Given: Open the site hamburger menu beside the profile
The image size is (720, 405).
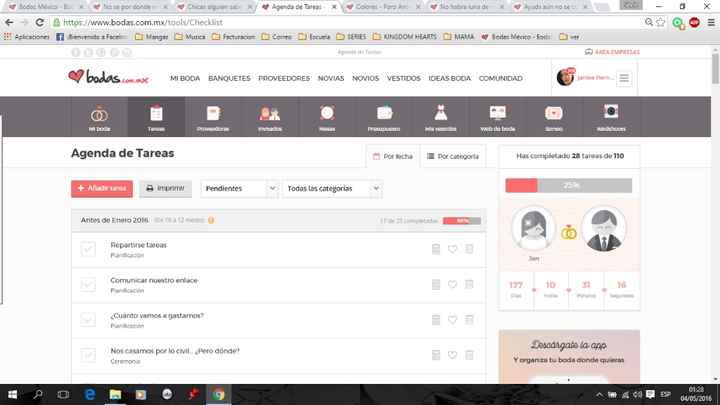Looking at the screenshot, I should 624,79.
